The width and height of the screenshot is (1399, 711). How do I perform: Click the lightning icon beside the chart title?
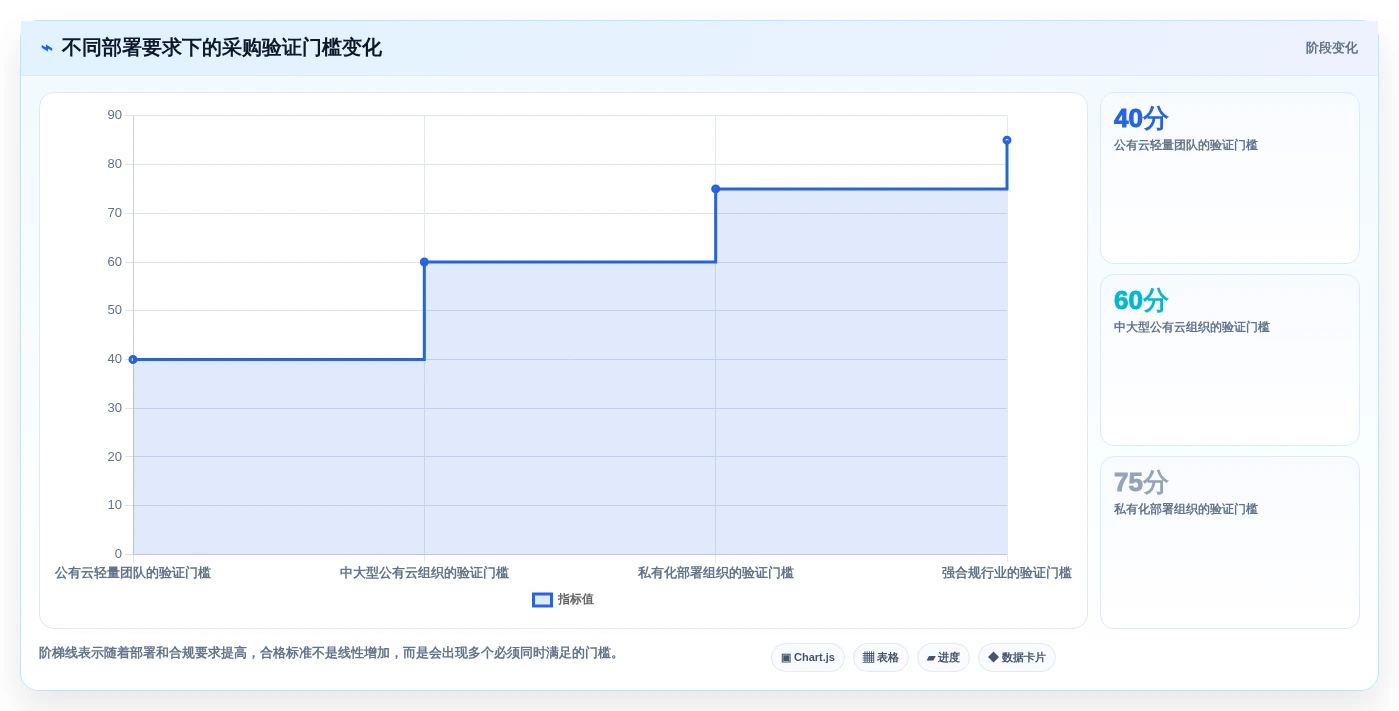point(47,48)
